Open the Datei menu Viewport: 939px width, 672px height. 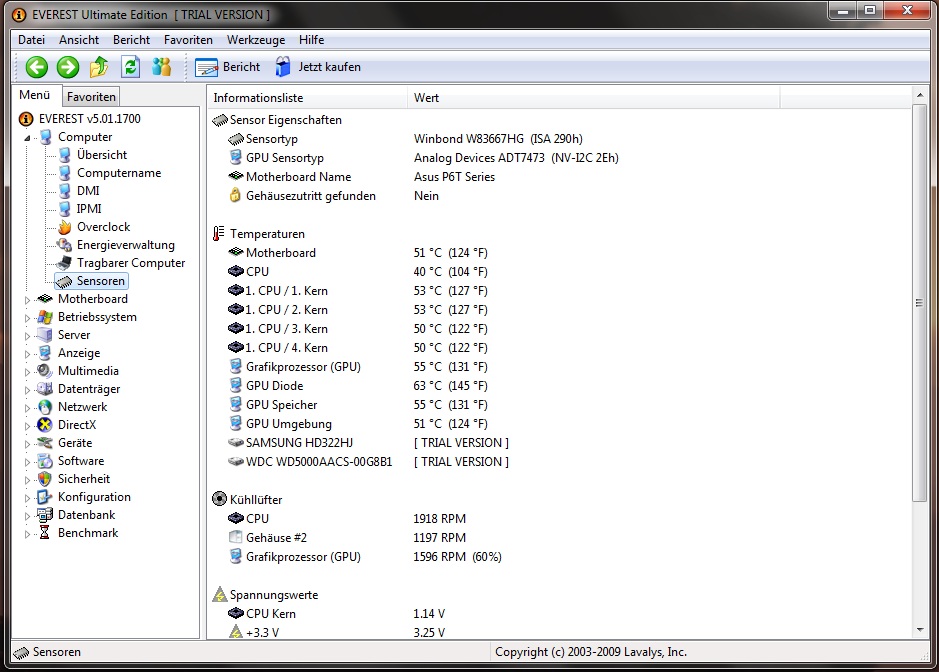pyautogui.click(x=32, y=40)
